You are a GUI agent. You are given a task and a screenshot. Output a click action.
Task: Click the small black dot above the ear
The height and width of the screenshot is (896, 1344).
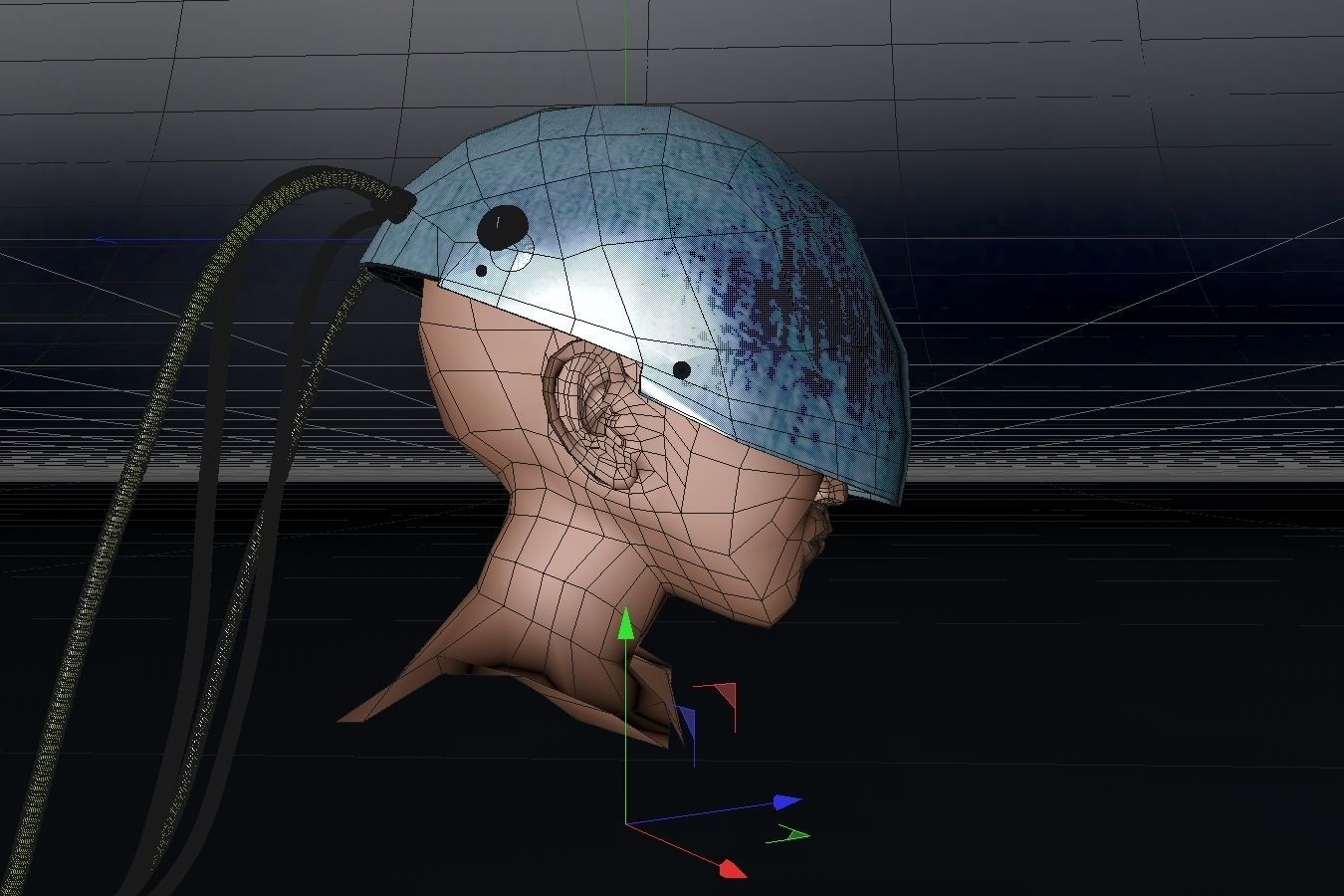pos(682,370)
